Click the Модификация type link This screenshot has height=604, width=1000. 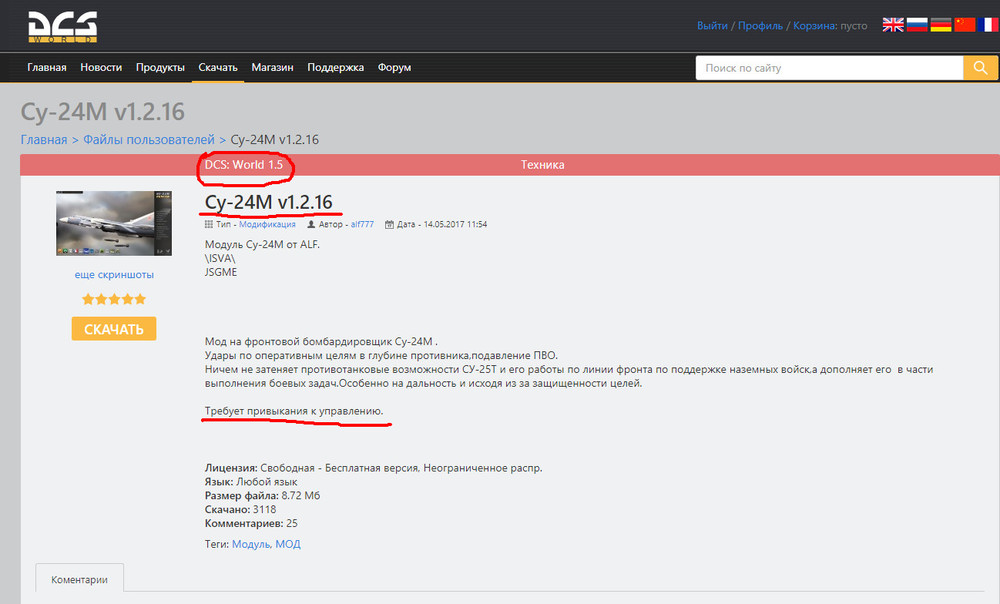(x=267, y=225)
